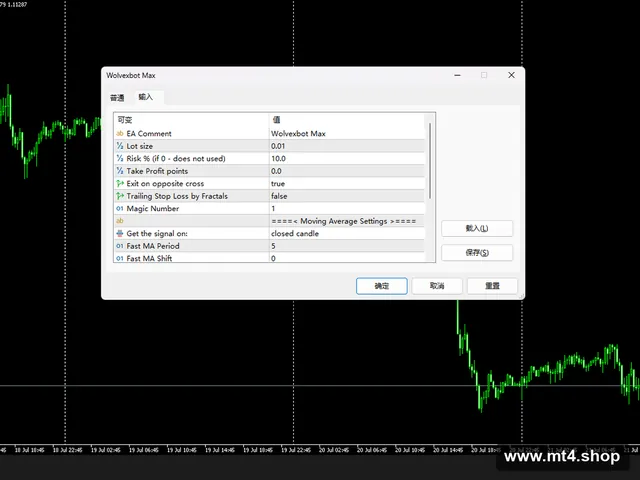Select the Lot size parameter name
The height and width of the screenshot is (480, 640).
pyautogui.click(x=140, y=146)
